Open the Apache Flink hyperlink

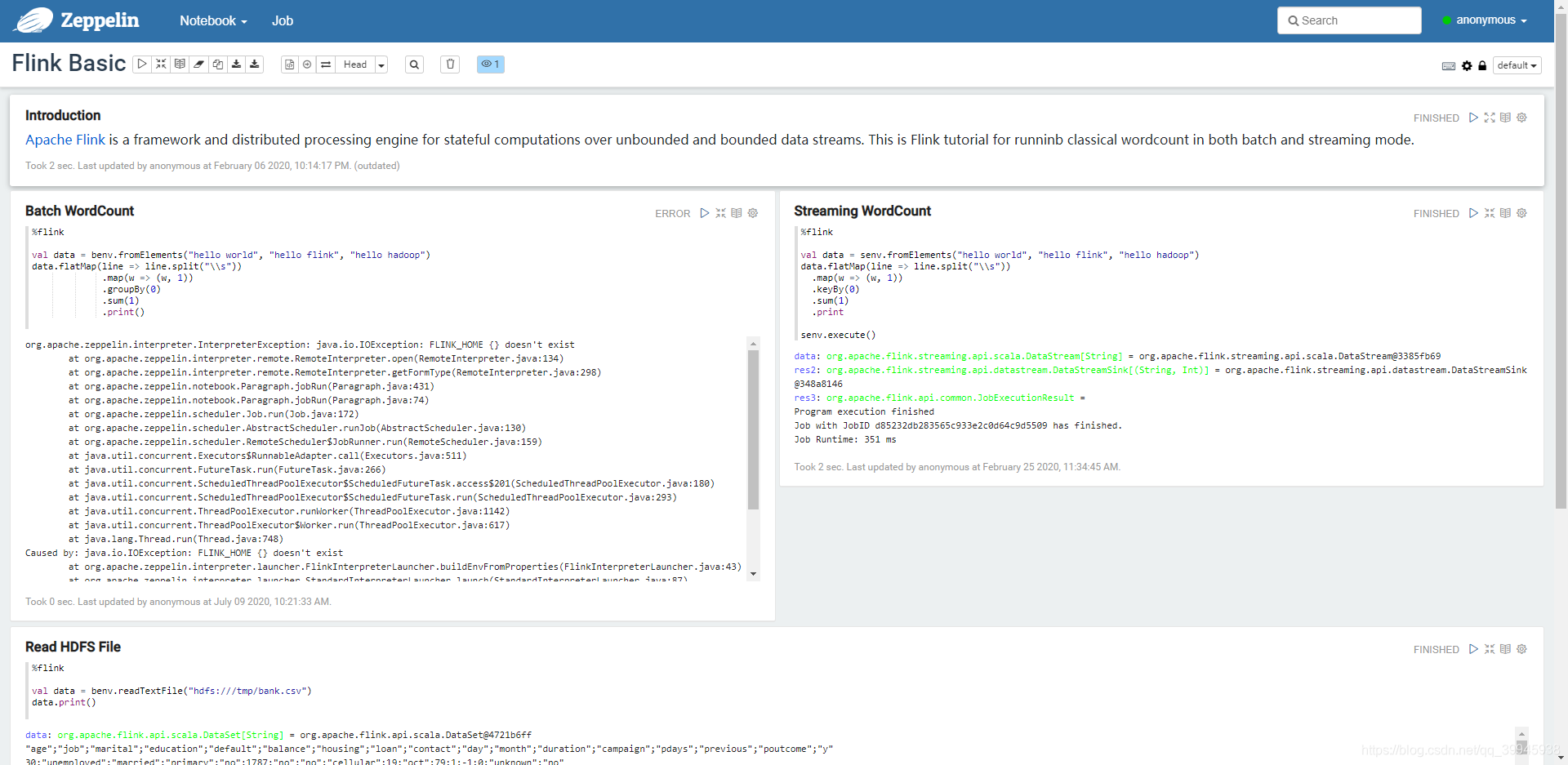click(65, 140)
